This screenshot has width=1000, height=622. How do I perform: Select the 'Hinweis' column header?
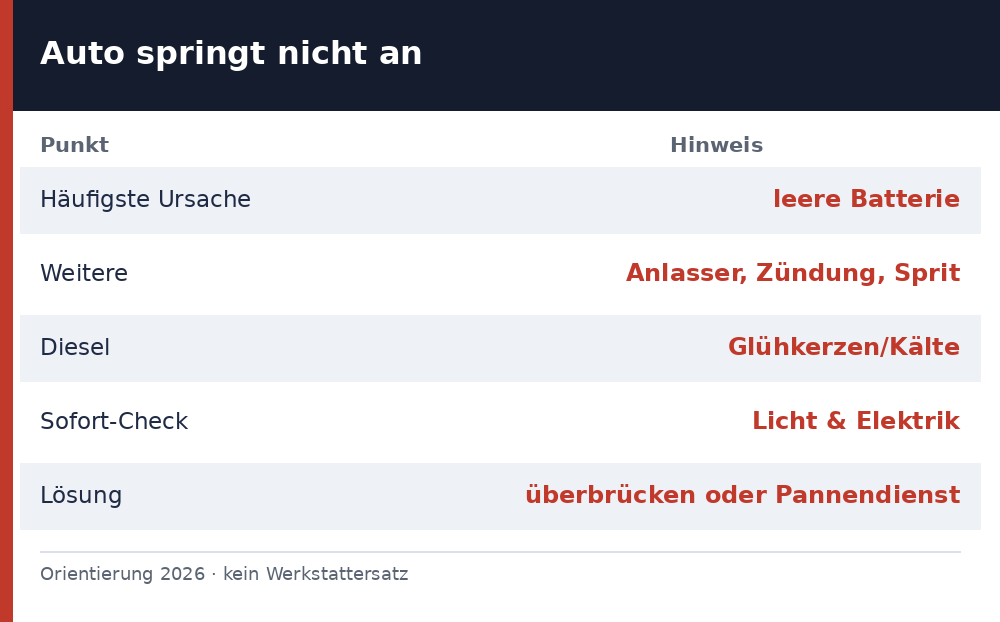point(716,145)
